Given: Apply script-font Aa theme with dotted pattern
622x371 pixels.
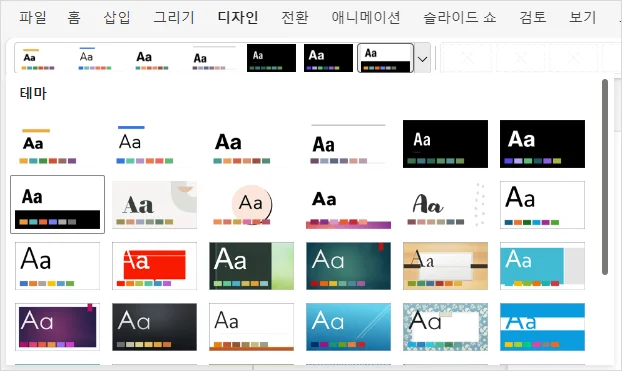Looking at the screenshot, I should click(x=445, y=205).
